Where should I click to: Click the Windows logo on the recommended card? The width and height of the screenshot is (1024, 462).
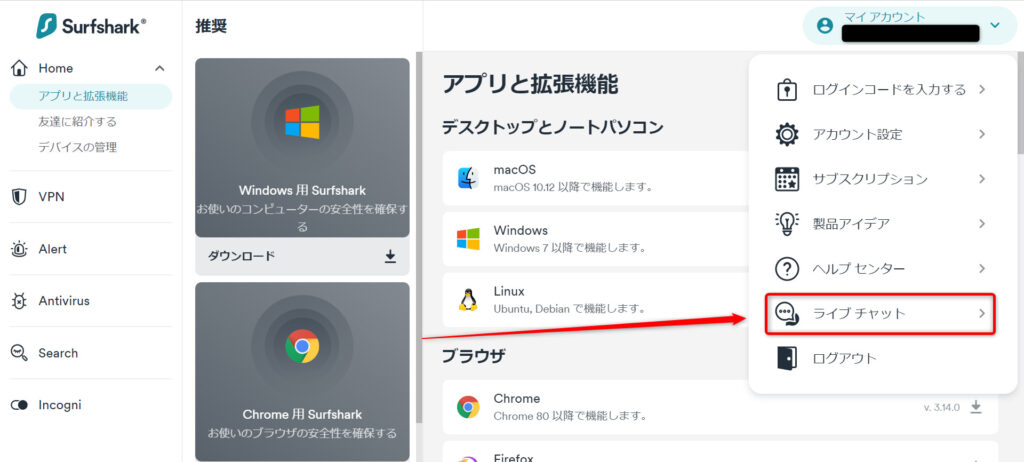(x=302, y=122)
